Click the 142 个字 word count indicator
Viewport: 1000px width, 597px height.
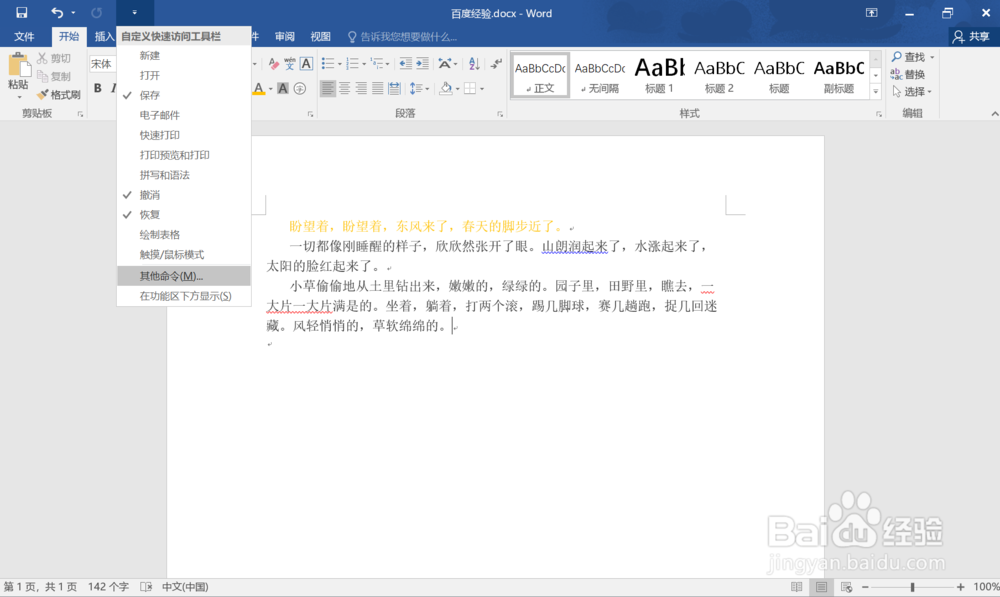pyautogui.click(x=107, y=587)
